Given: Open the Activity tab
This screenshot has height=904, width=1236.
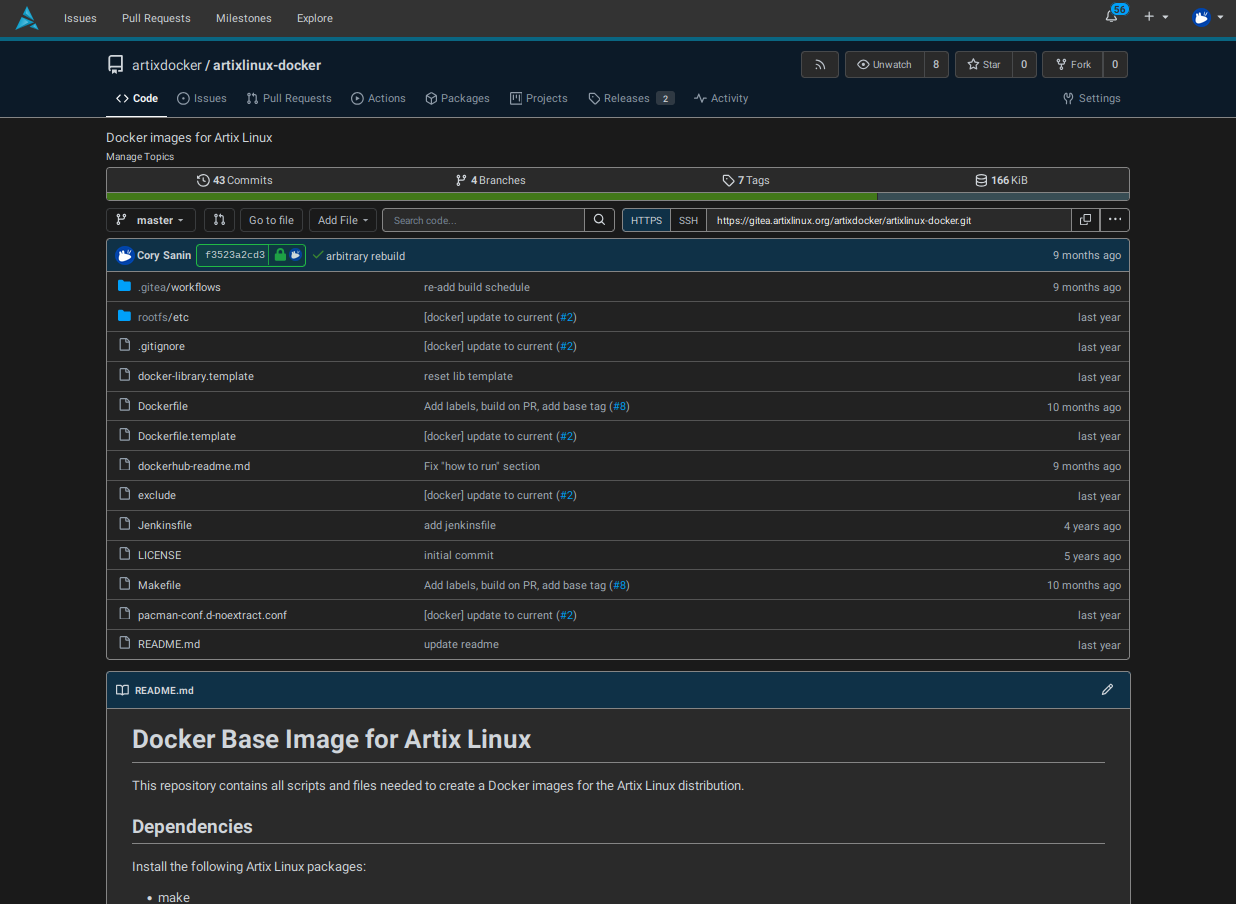Looking at the screenshot, I should [721, 99].
